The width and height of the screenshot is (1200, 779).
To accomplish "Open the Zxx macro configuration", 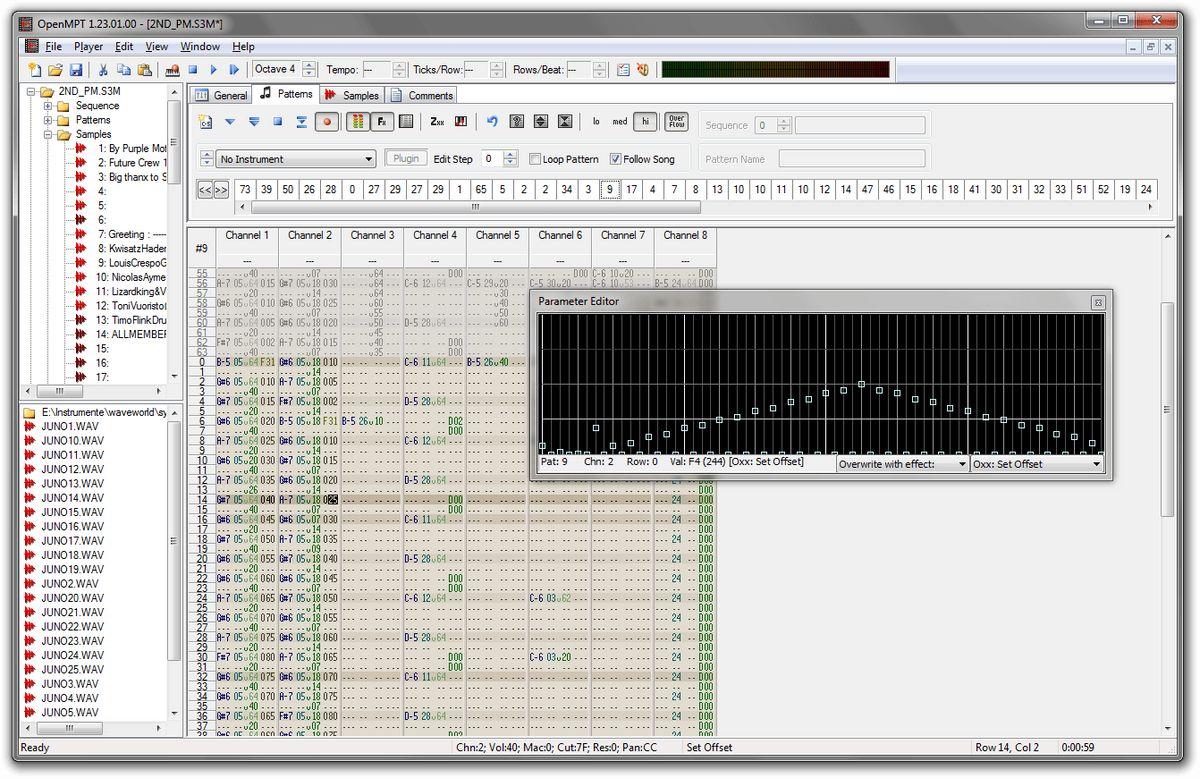I will (437, 122).
